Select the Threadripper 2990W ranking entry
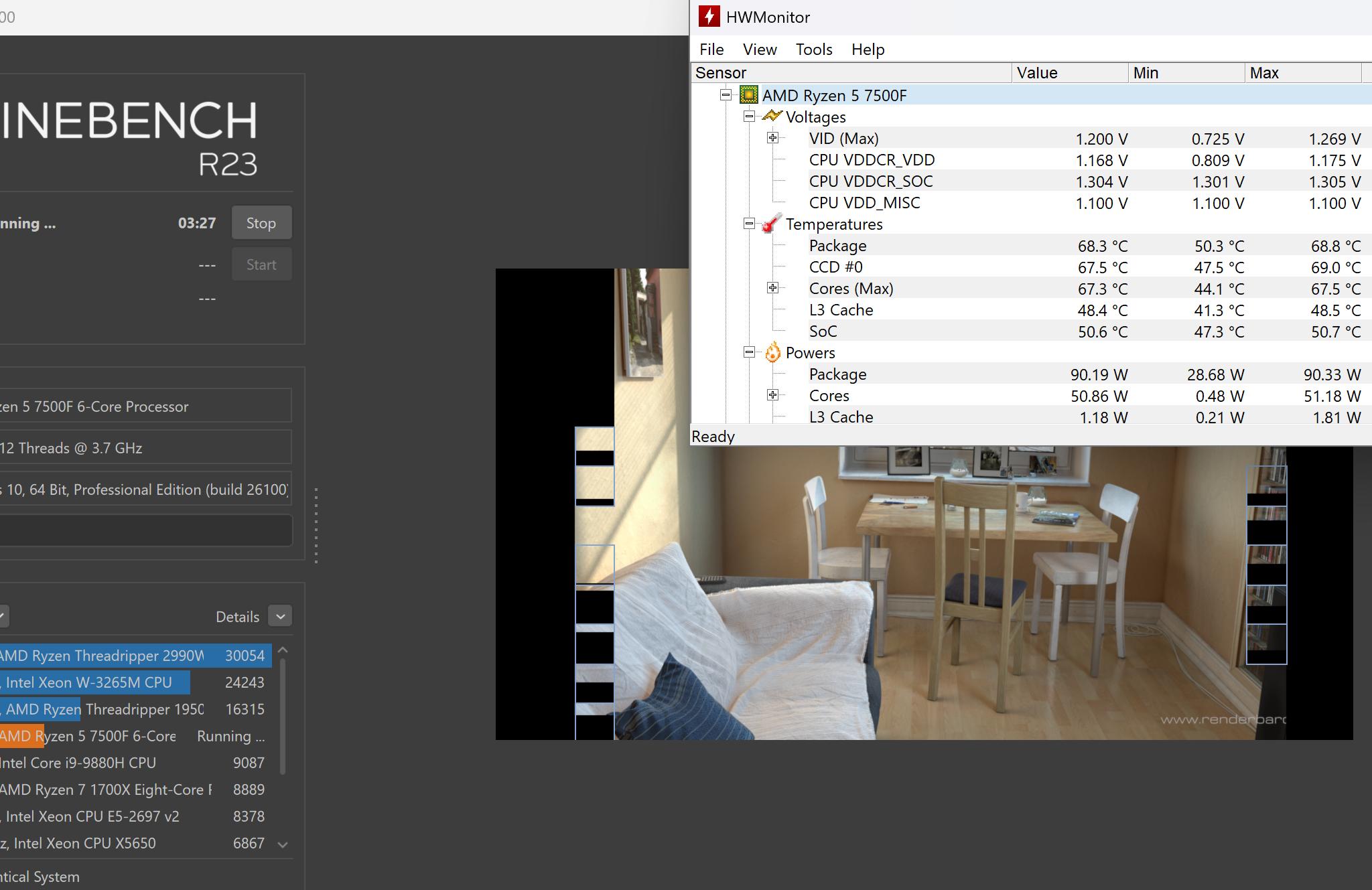1372x890 pixels. click(x=136, y=656)
